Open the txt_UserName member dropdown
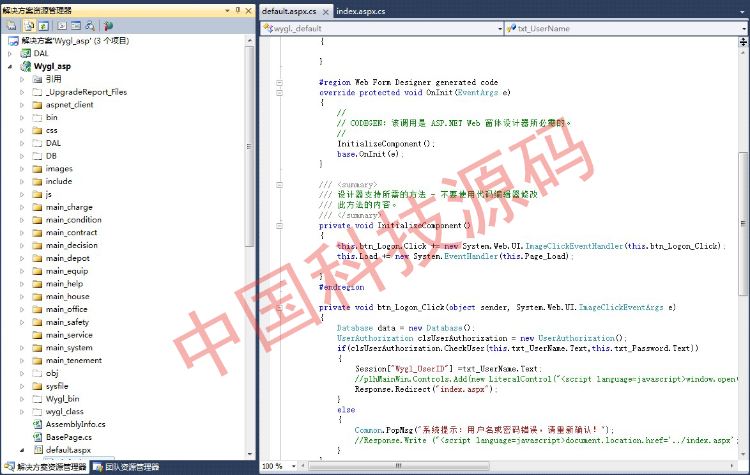This screenshot has width=750, height=475. [744, 29]
